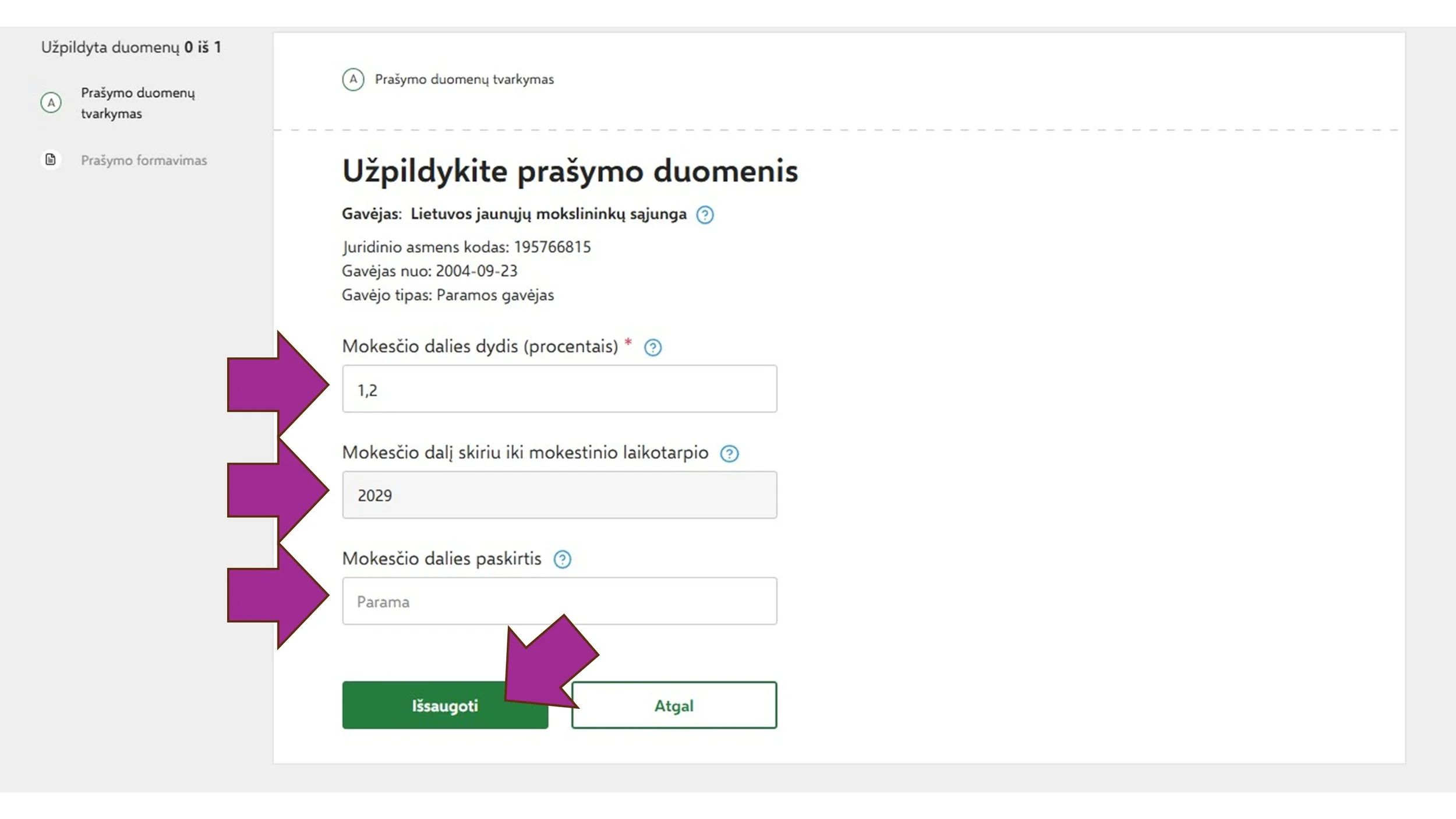
Task: Click the Juridinio asmens kodas 195766815 text
Action: pyautogui.click(x=466, y=247)
